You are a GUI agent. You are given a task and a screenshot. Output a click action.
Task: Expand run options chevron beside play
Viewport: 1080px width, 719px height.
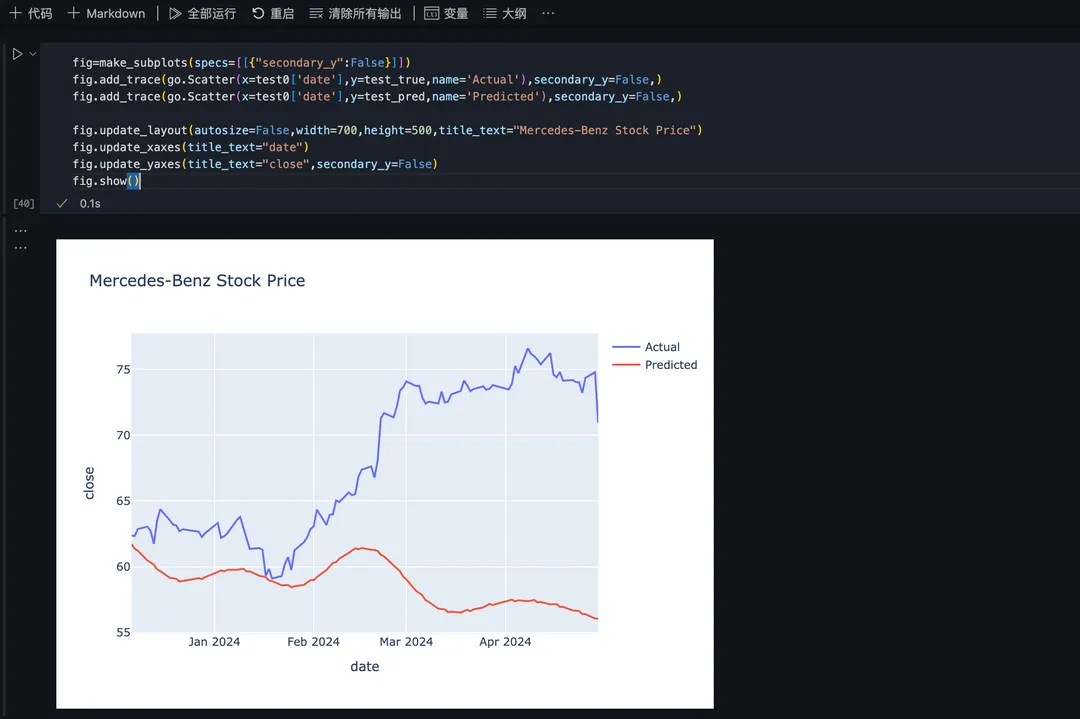tap(32, 54)
